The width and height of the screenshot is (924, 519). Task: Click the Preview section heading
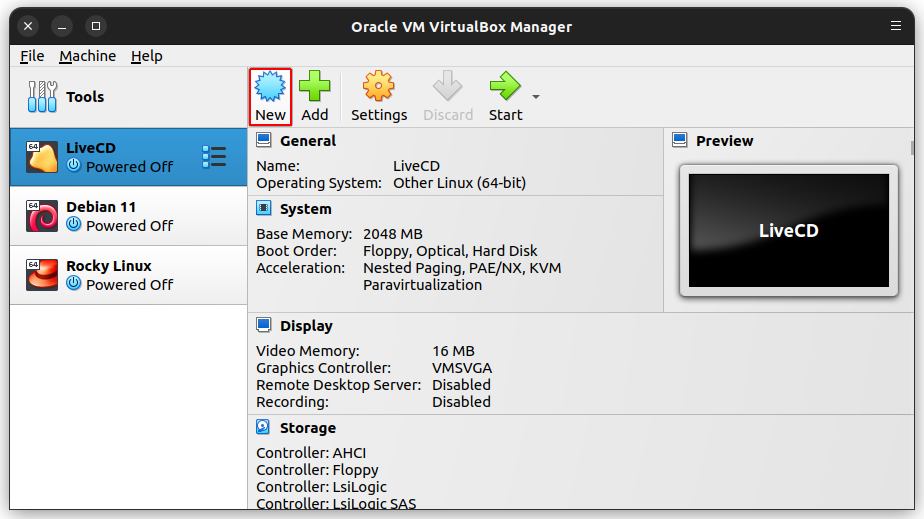[x=724, y=141]
